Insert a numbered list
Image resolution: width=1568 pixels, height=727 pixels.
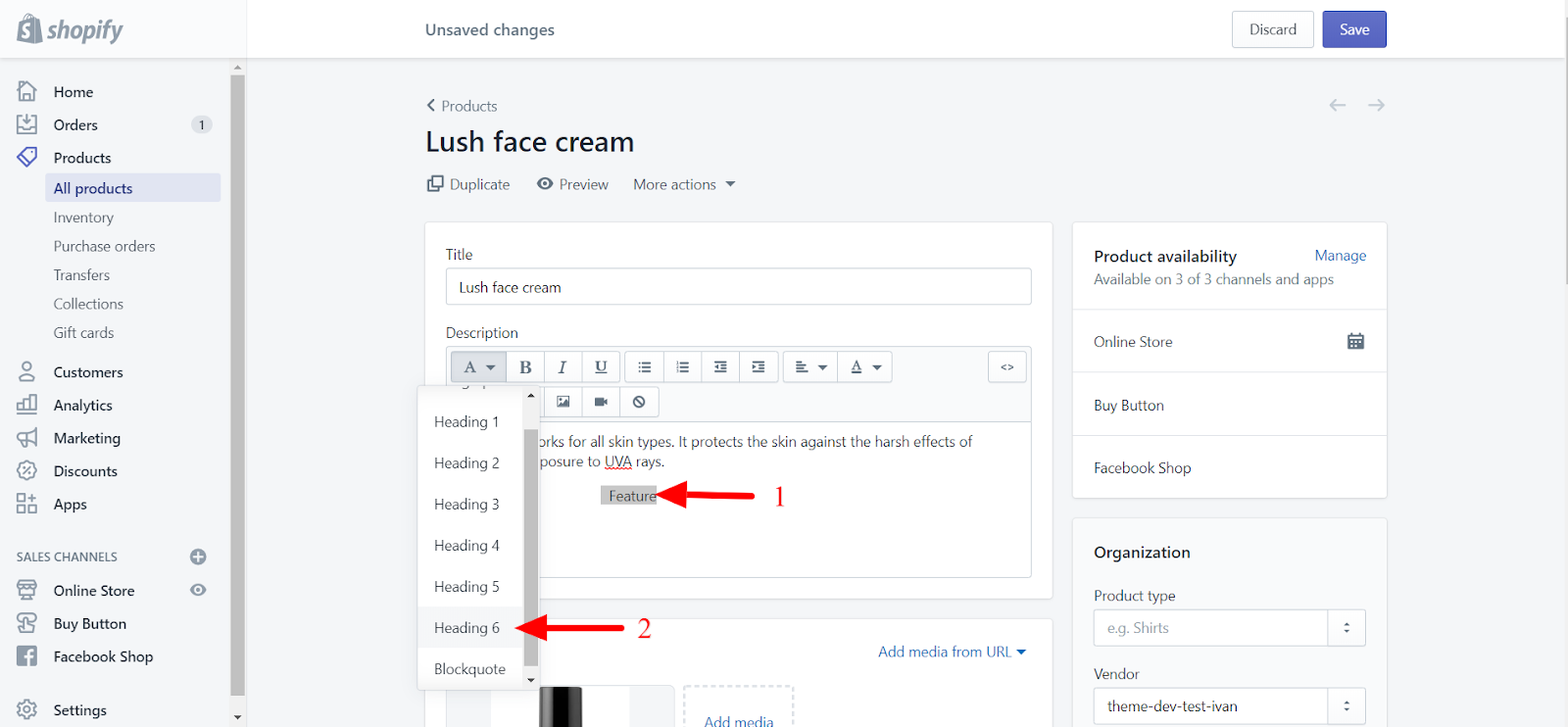click(682, 367)
